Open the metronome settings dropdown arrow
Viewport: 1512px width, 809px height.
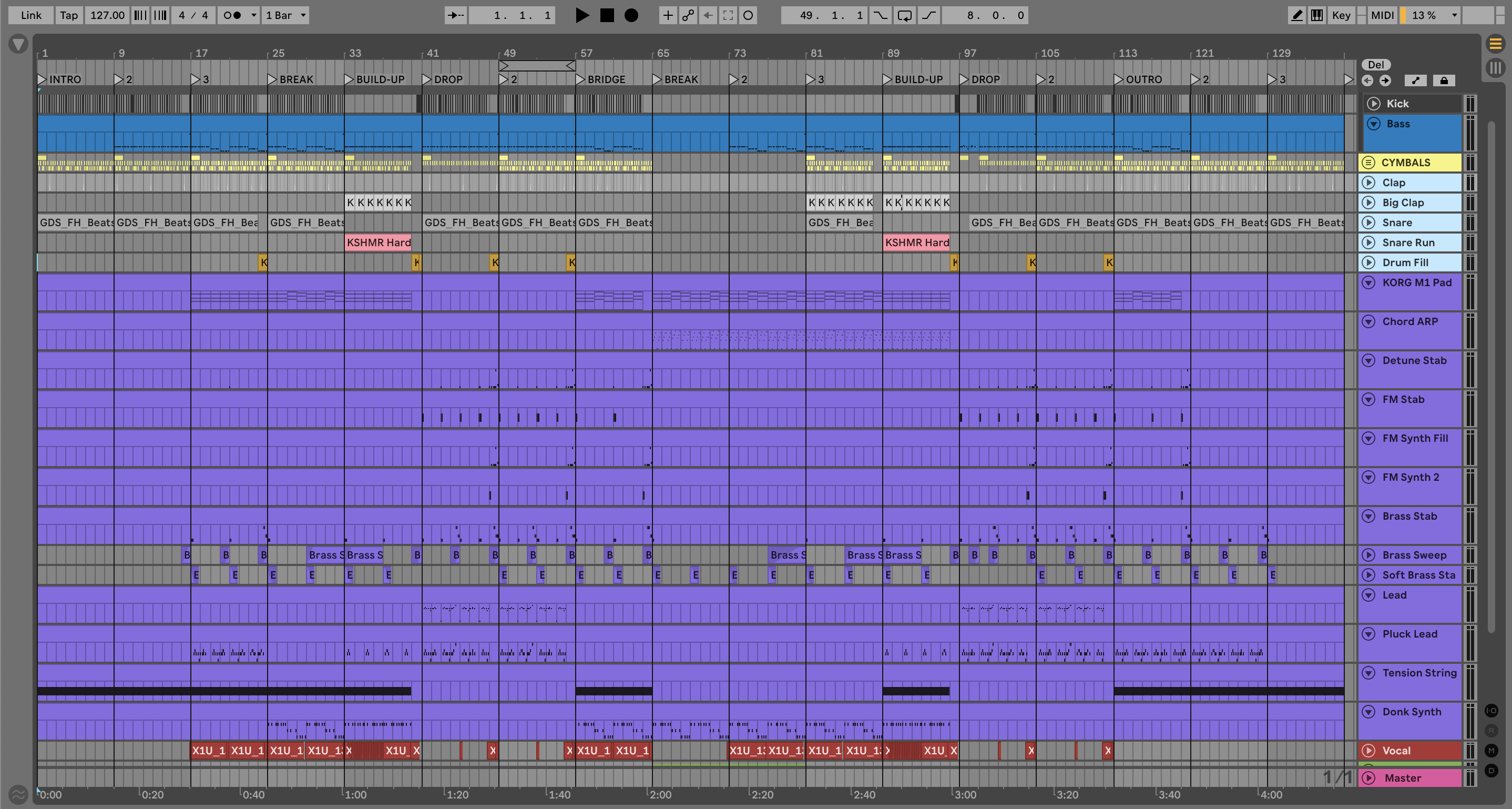(x=253, y=15)
